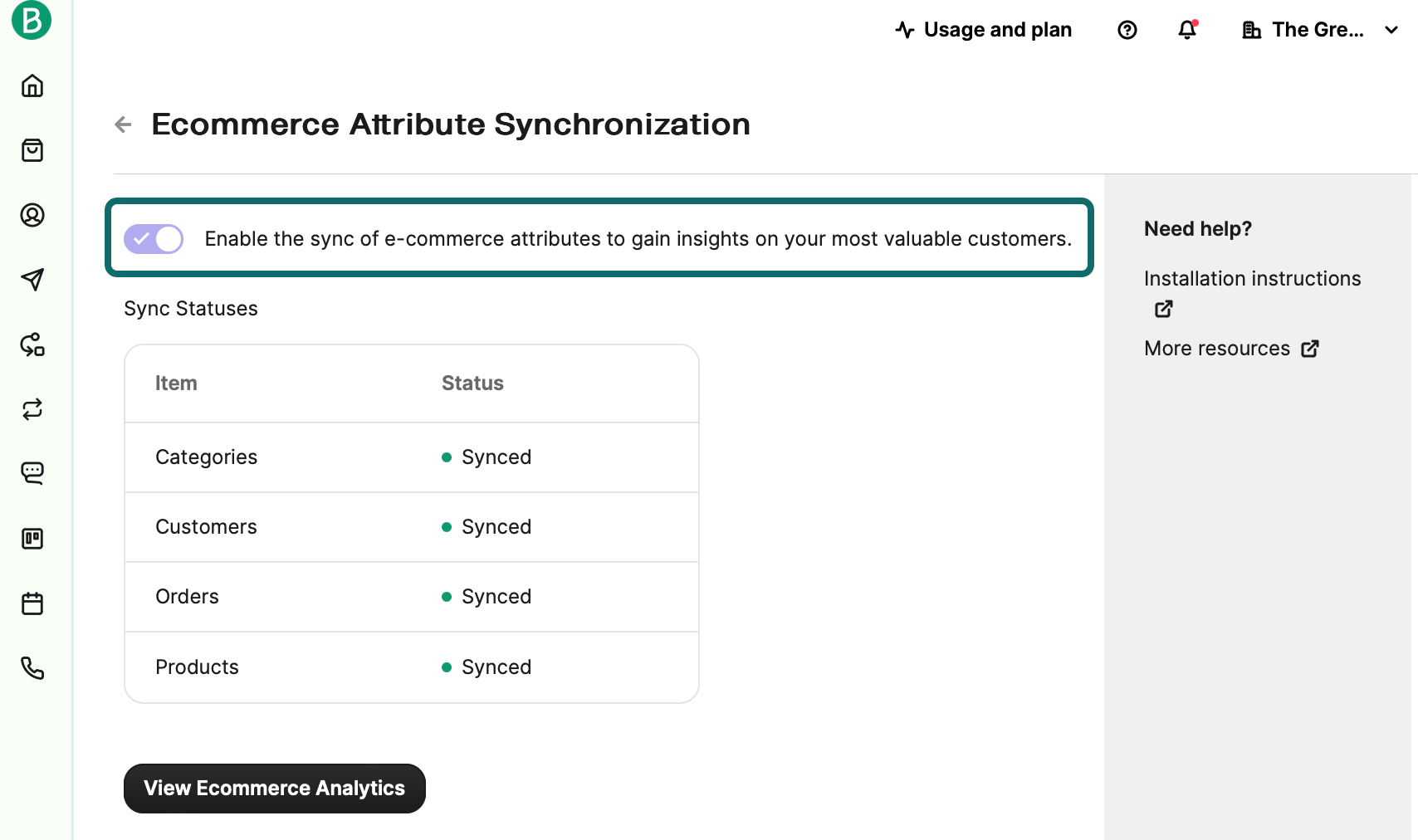Open the Deals board icon in sidebar

pos(32,539)
